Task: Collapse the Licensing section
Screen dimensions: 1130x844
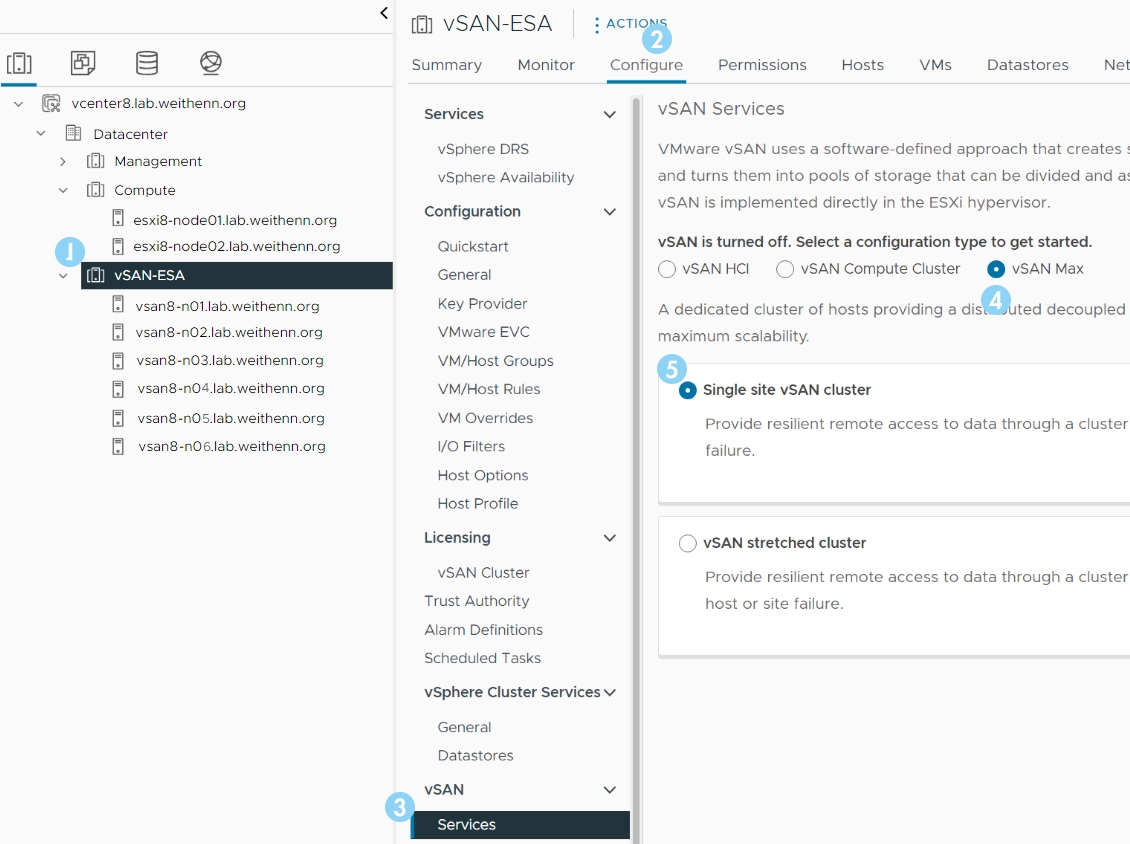Action: [610, 538]
